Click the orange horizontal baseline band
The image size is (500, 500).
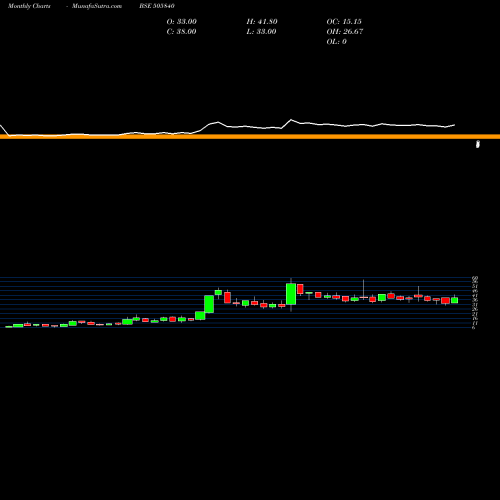click(250, 137)
